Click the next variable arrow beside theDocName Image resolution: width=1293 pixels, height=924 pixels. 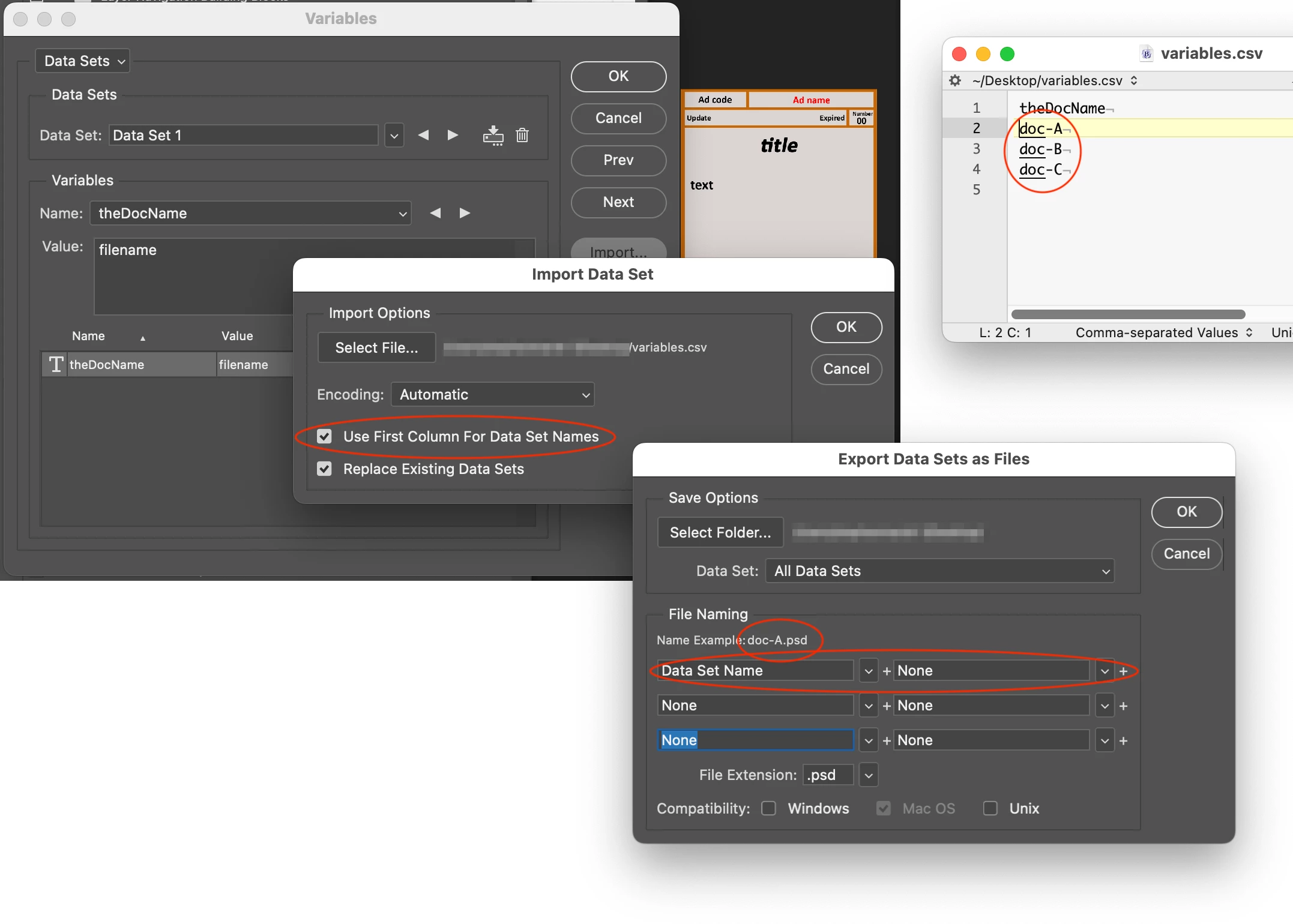coord(465,213)
